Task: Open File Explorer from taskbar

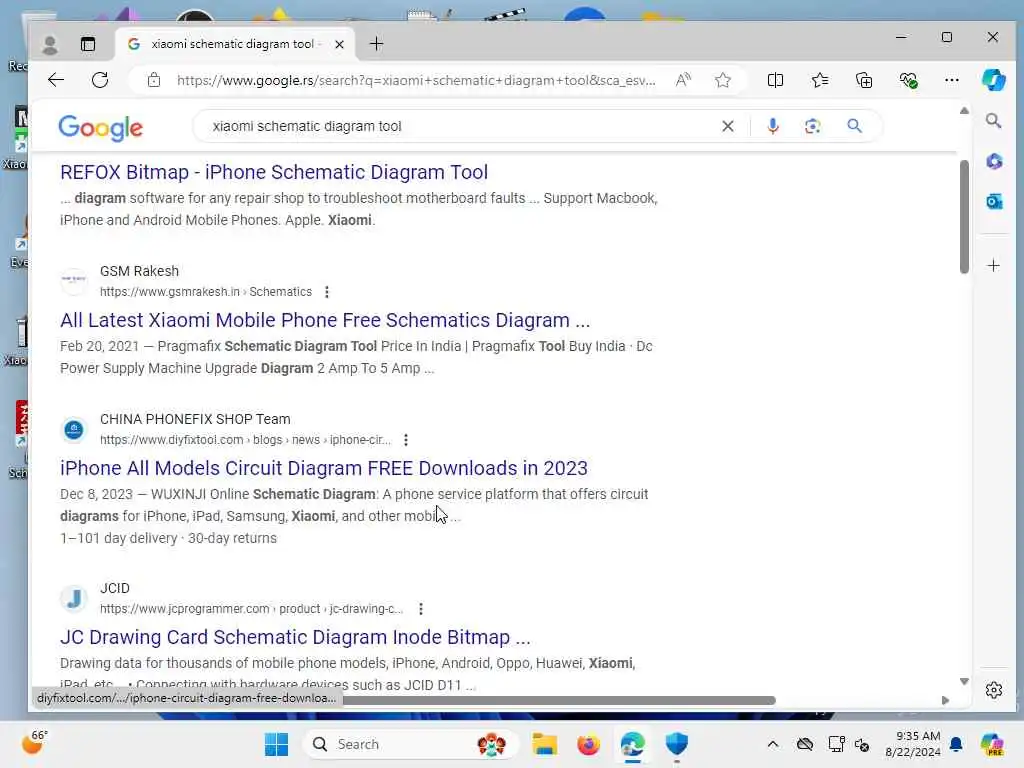Action: coord(544,744)
